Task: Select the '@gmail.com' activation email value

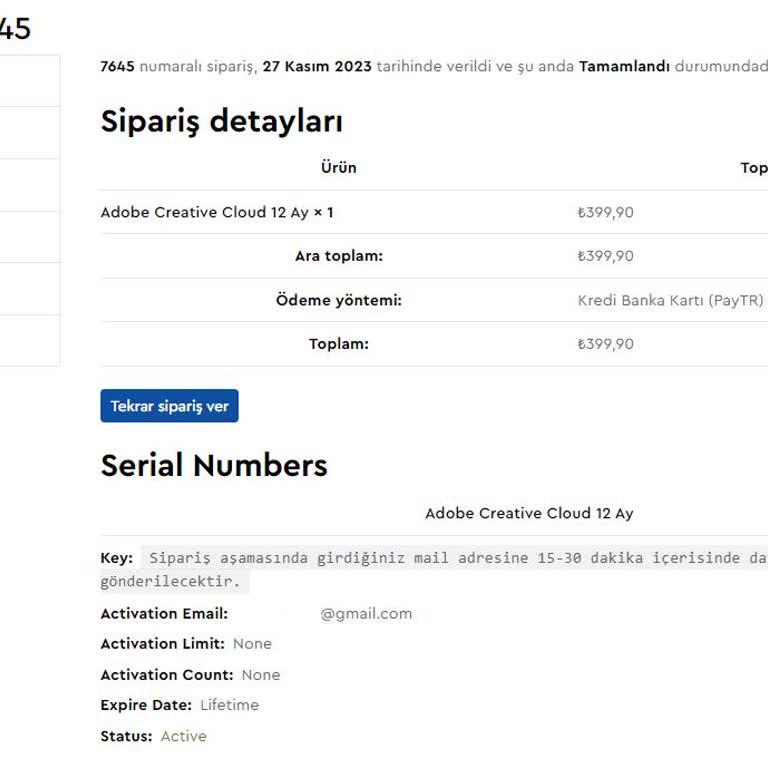Action: click(x=366, y=613)
